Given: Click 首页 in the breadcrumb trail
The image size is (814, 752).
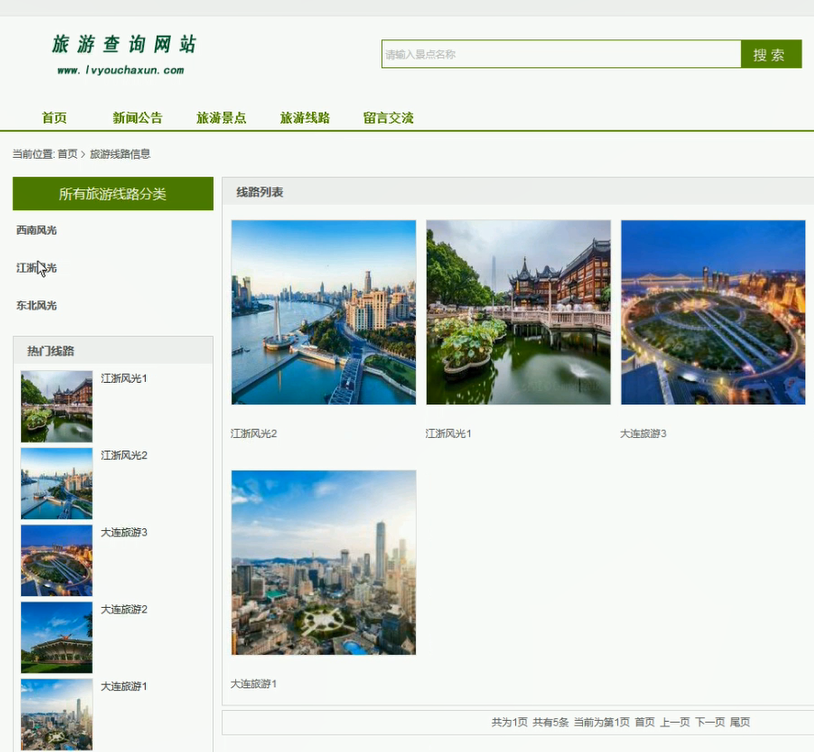Looking at the screenshot, I should point(67,154).
